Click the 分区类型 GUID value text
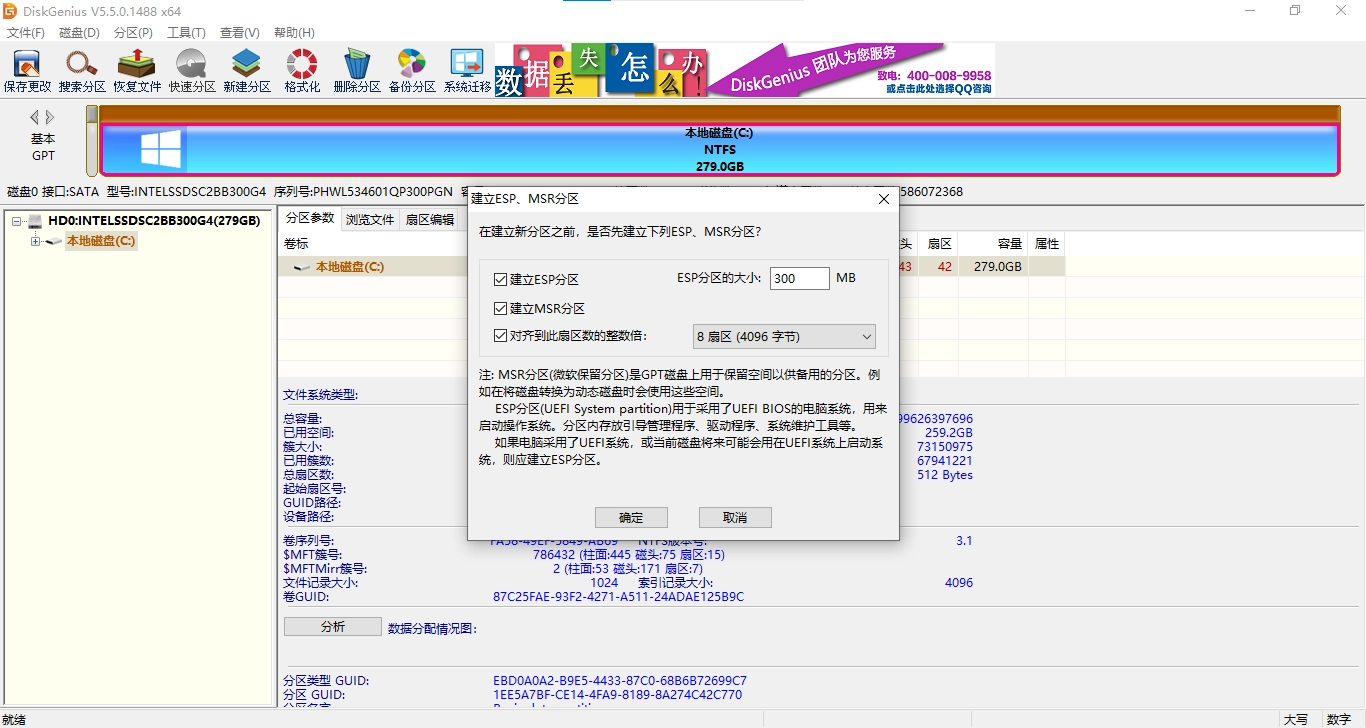Screen dimensions: 1366x728 click(620, 681)
